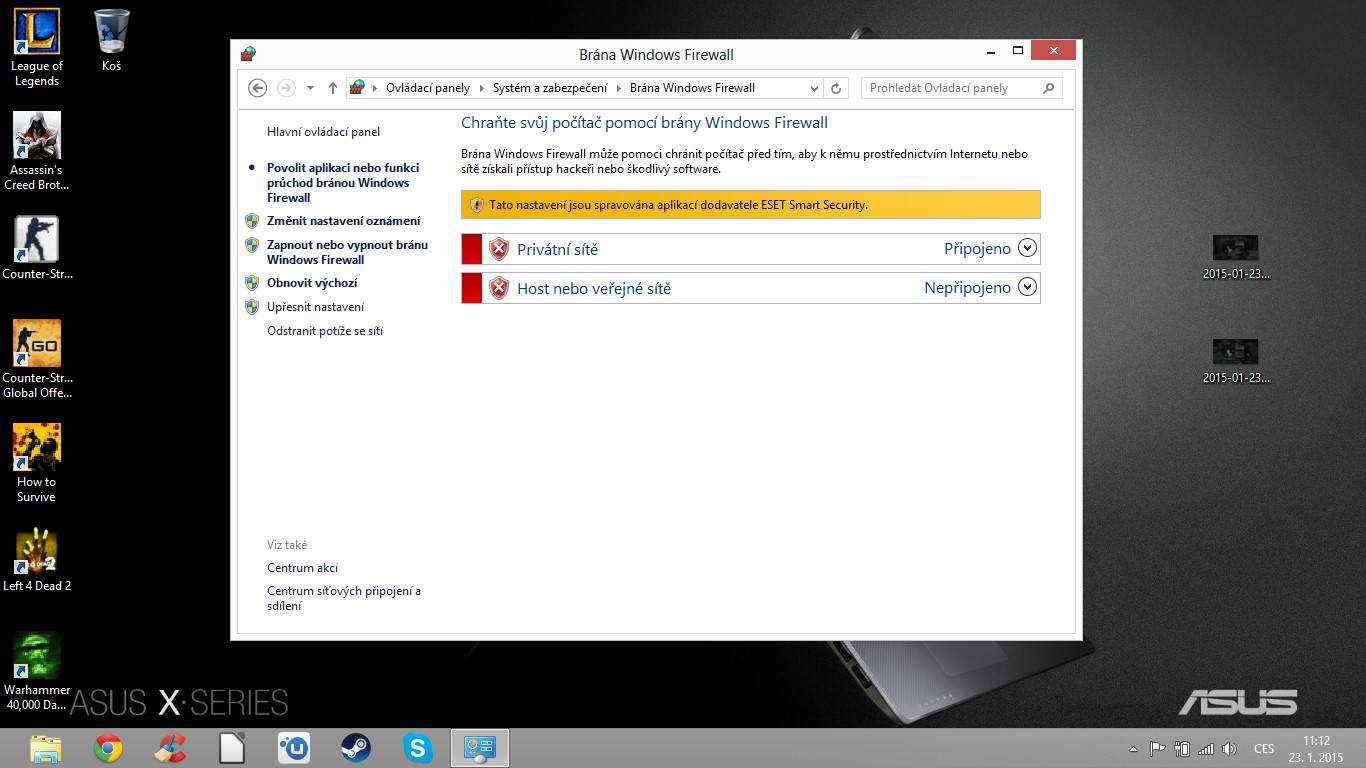Select Warhammer 40,000 desktop shortcut
1366x768 pixels.
pos(37,671)
